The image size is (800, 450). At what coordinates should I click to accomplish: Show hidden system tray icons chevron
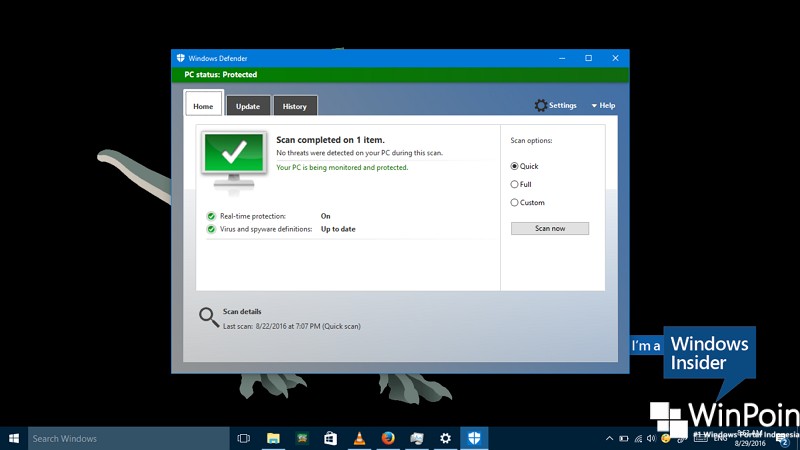coord(609,438)
